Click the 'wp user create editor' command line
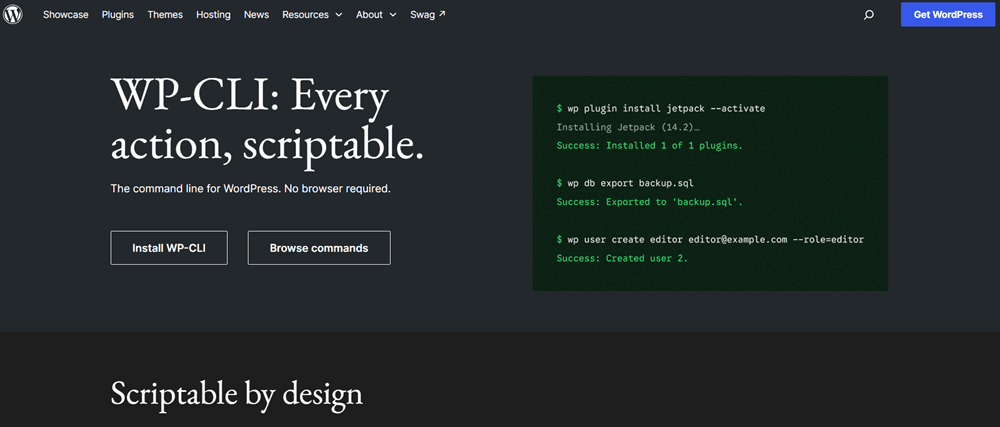This screenshot has height=427, width=1000. pyautogui.click(x=710, y=240)
